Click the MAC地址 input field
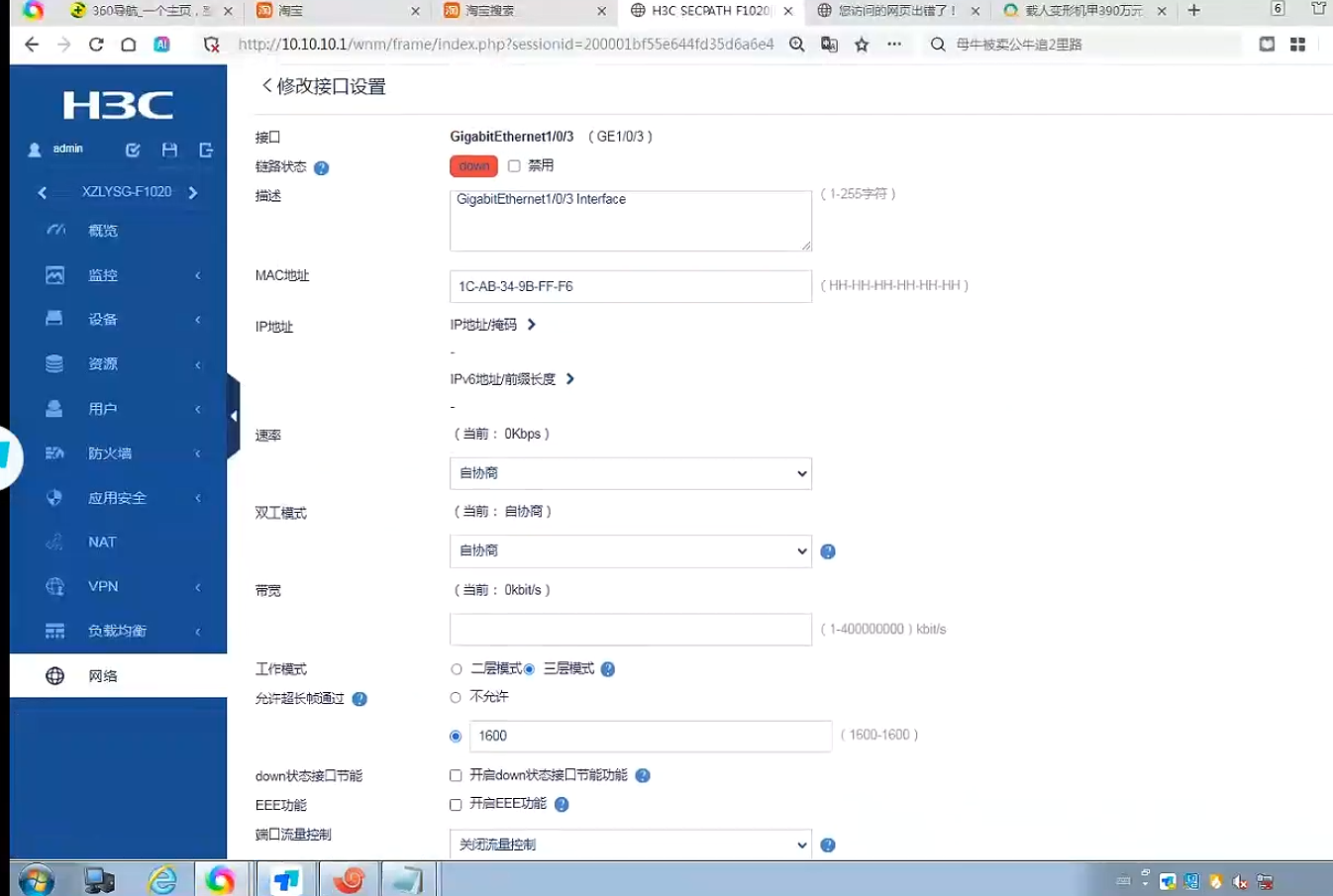 pyautogui.click(x=631, y=286)
